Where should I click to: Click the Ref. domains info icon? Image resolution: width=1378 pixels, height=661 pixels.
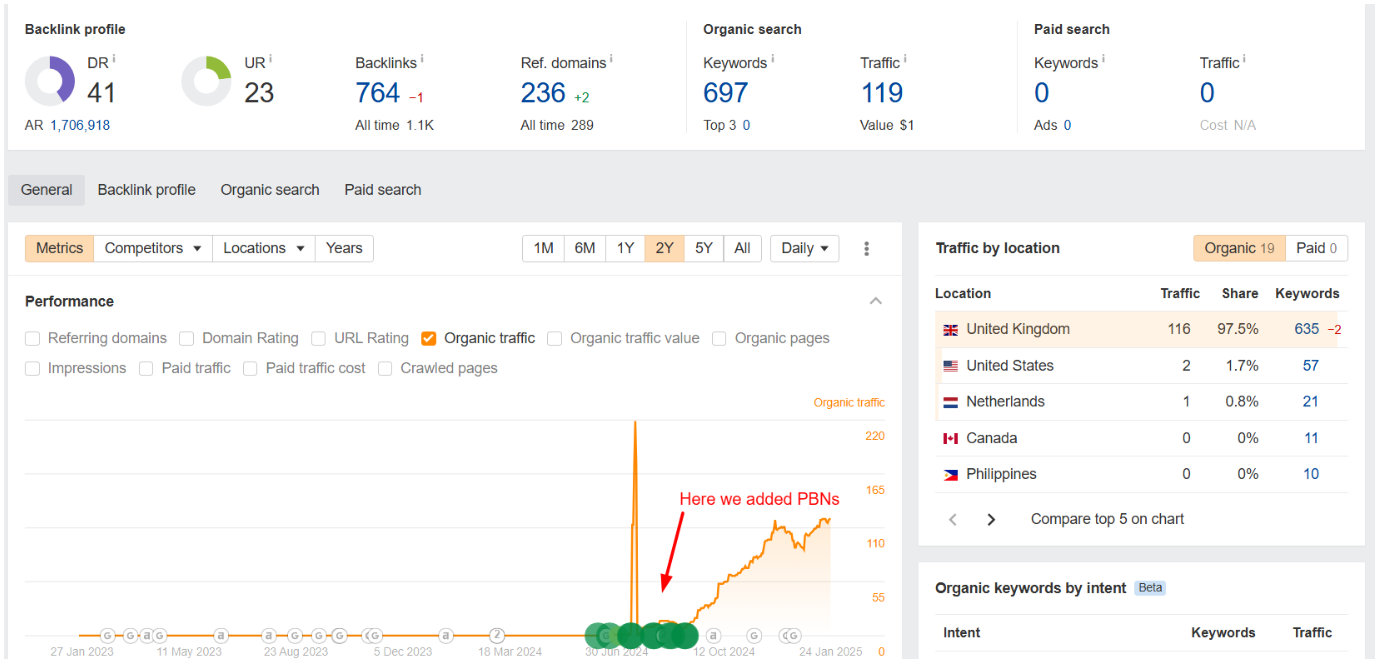click(611, 59)
